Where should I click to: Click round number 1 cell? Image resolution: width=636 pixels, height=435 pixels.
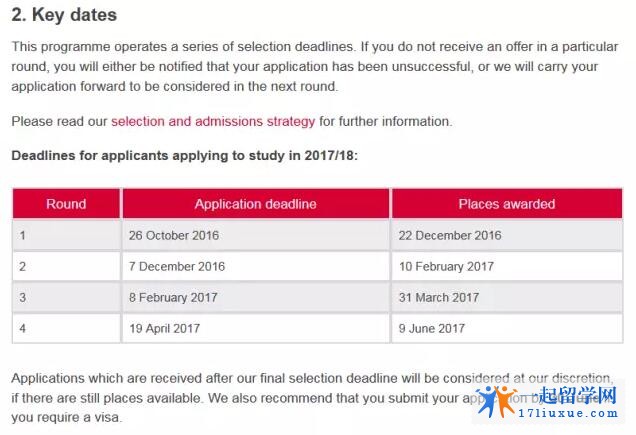[x=66, y=235]
